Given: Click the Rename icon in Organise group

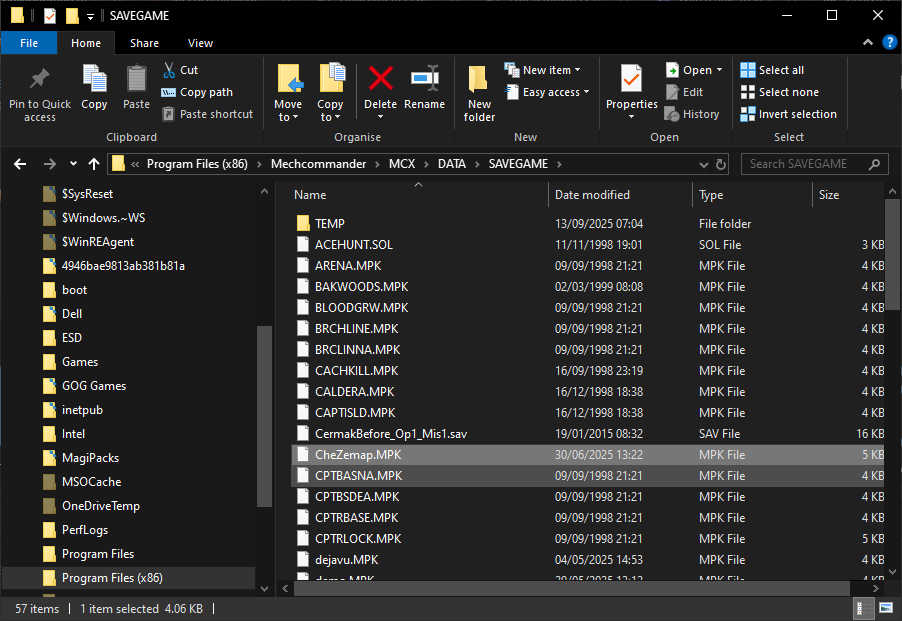Looking at the screenshot, I should point(424,80).
